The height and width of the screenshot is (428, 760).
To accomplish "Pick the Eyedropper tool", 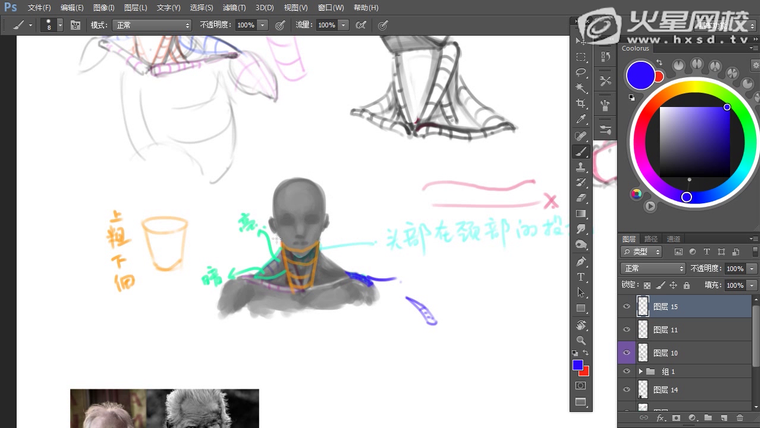I will pos(581,120).
